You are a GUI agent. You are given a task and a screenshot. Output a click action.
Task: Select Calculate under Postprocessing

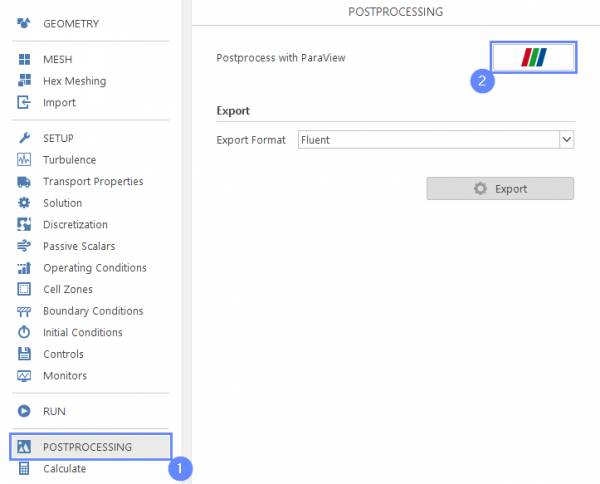click(64, 469)
